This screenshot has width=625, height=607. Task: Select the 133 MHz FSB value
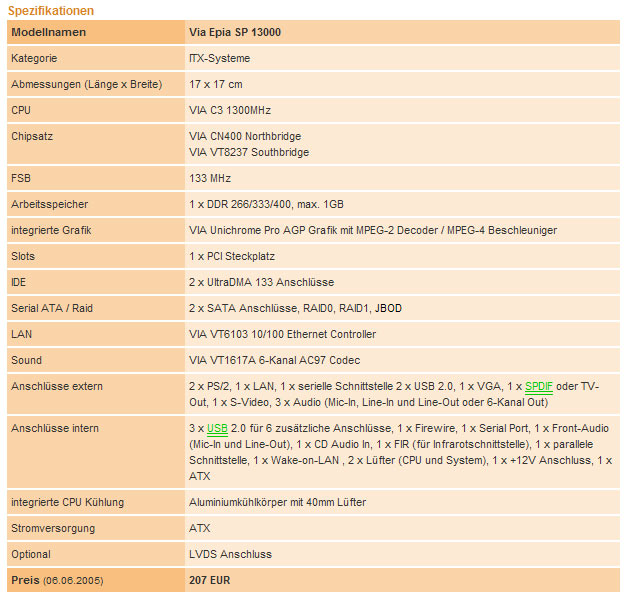pyautogui.click(x=210, y=178)
